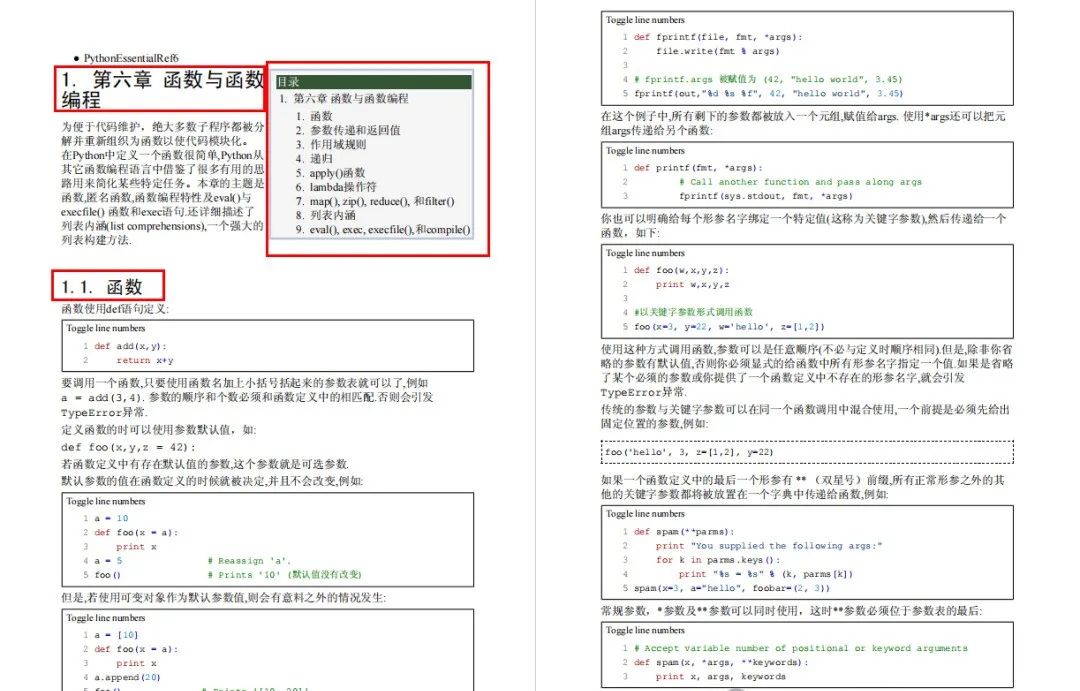Toggle line numbers for the a = 10 code block
The height and width of the screenshot is (691, 1080).
pyautogui.click(x=105, y=501)
